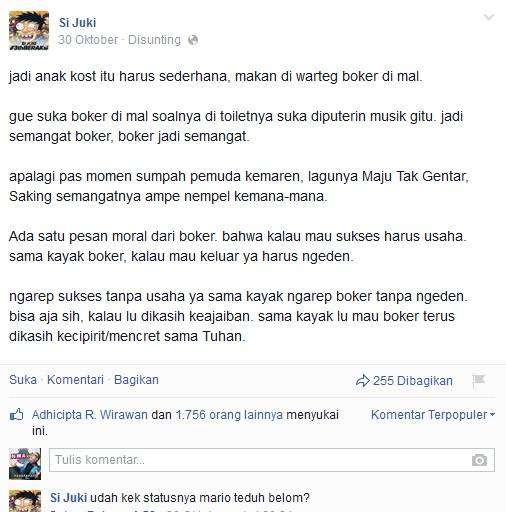
Task: Share the post with Bagikan
Action: (x=136, y=380)
